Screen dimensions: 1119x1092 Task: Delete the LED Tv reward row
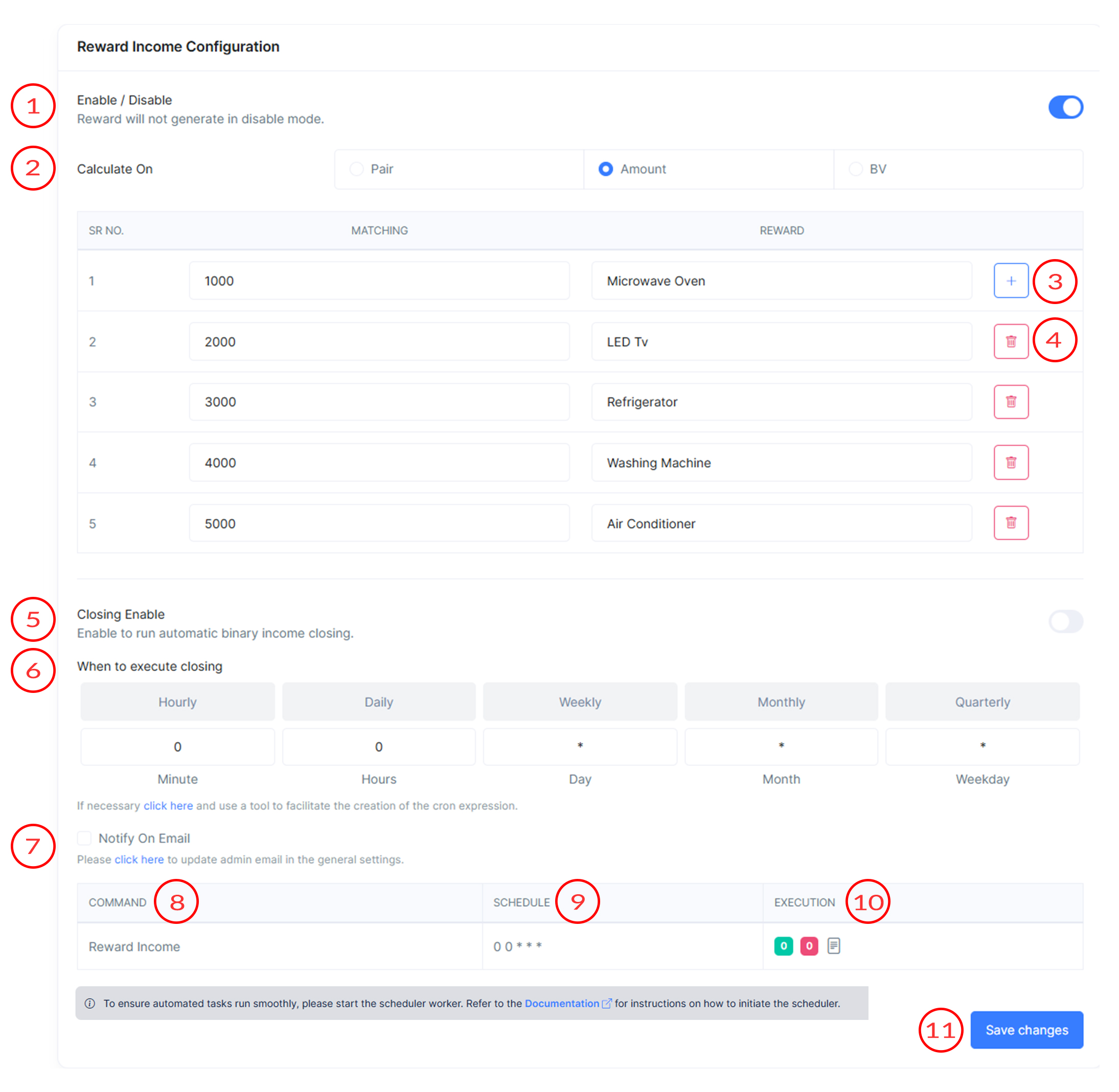click(1011, 341)
